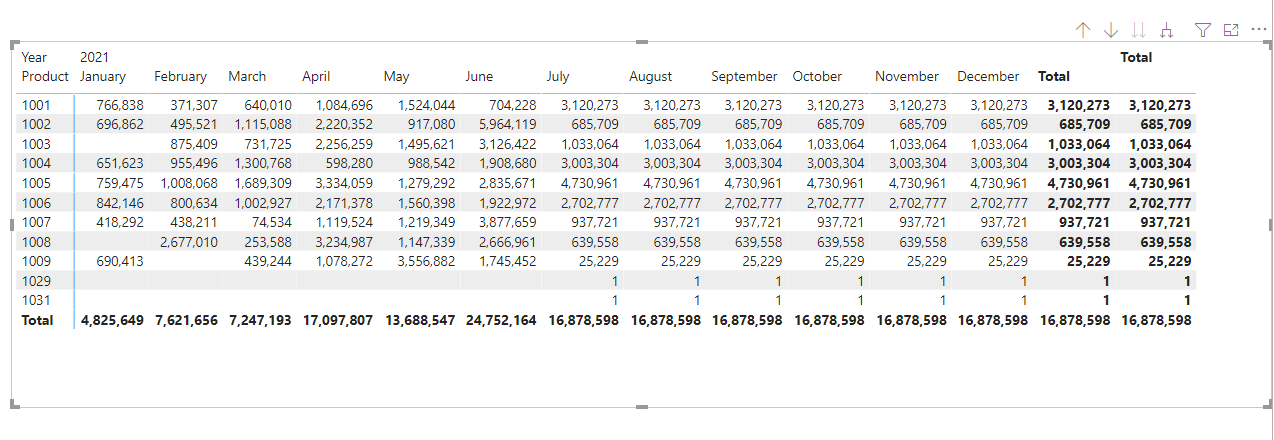Viewport: 1274px width, 440px height.
Task: Select the Year header label
Action: click(34, 57)
